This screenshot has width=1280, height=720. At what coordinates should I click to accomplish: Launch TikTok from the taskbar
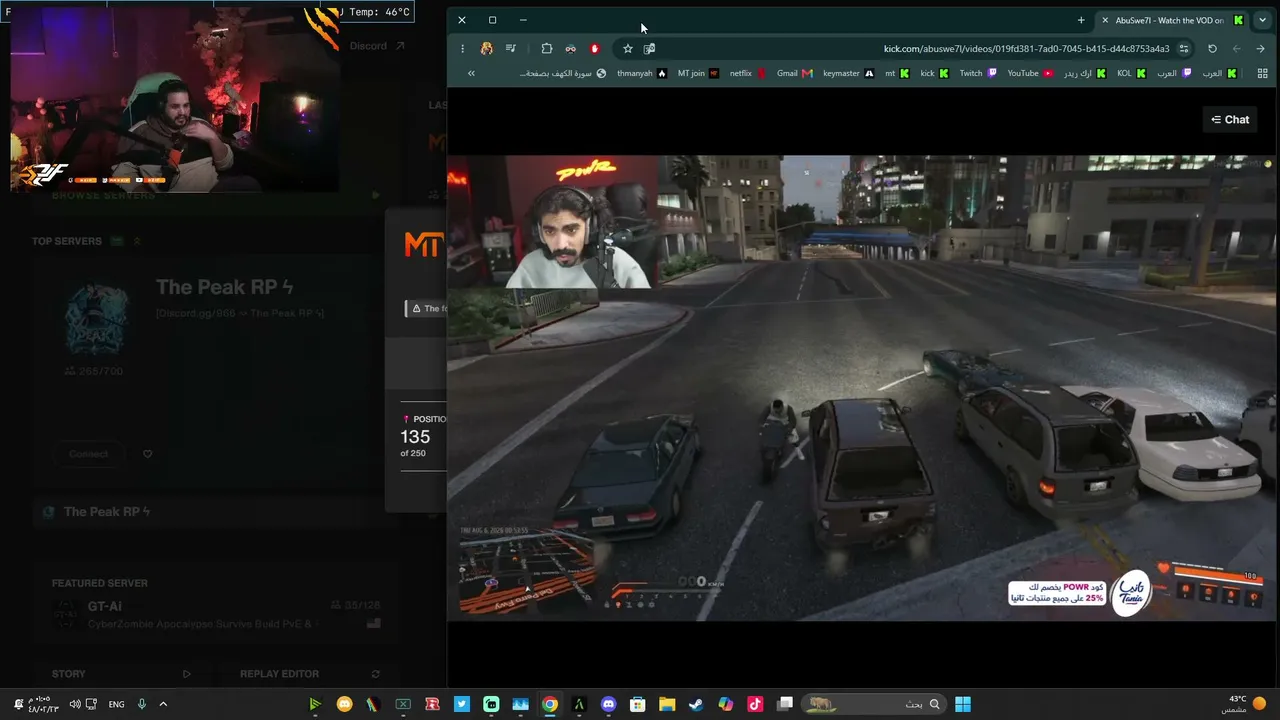point(755,704)
